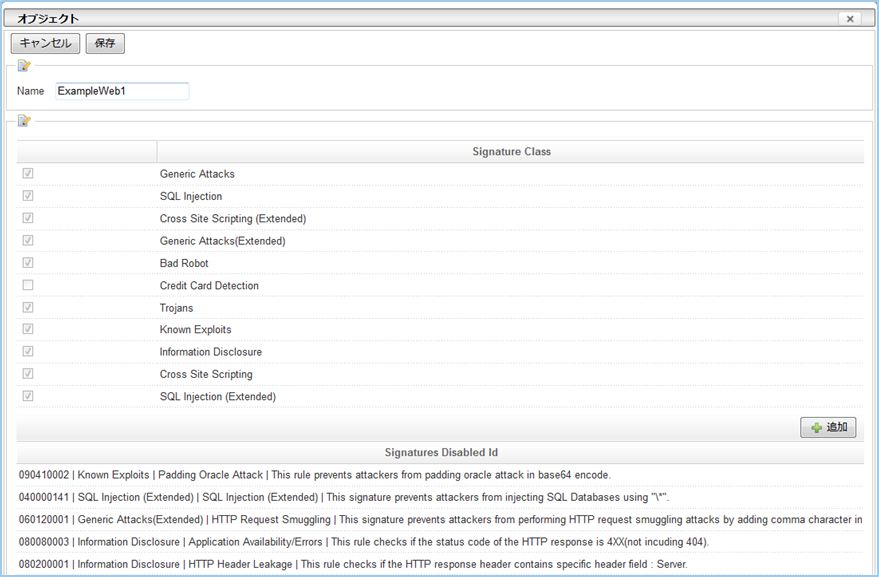Click the Trojans label text
The height and width of the screenshot is (577, 879).
click(176, 308)
